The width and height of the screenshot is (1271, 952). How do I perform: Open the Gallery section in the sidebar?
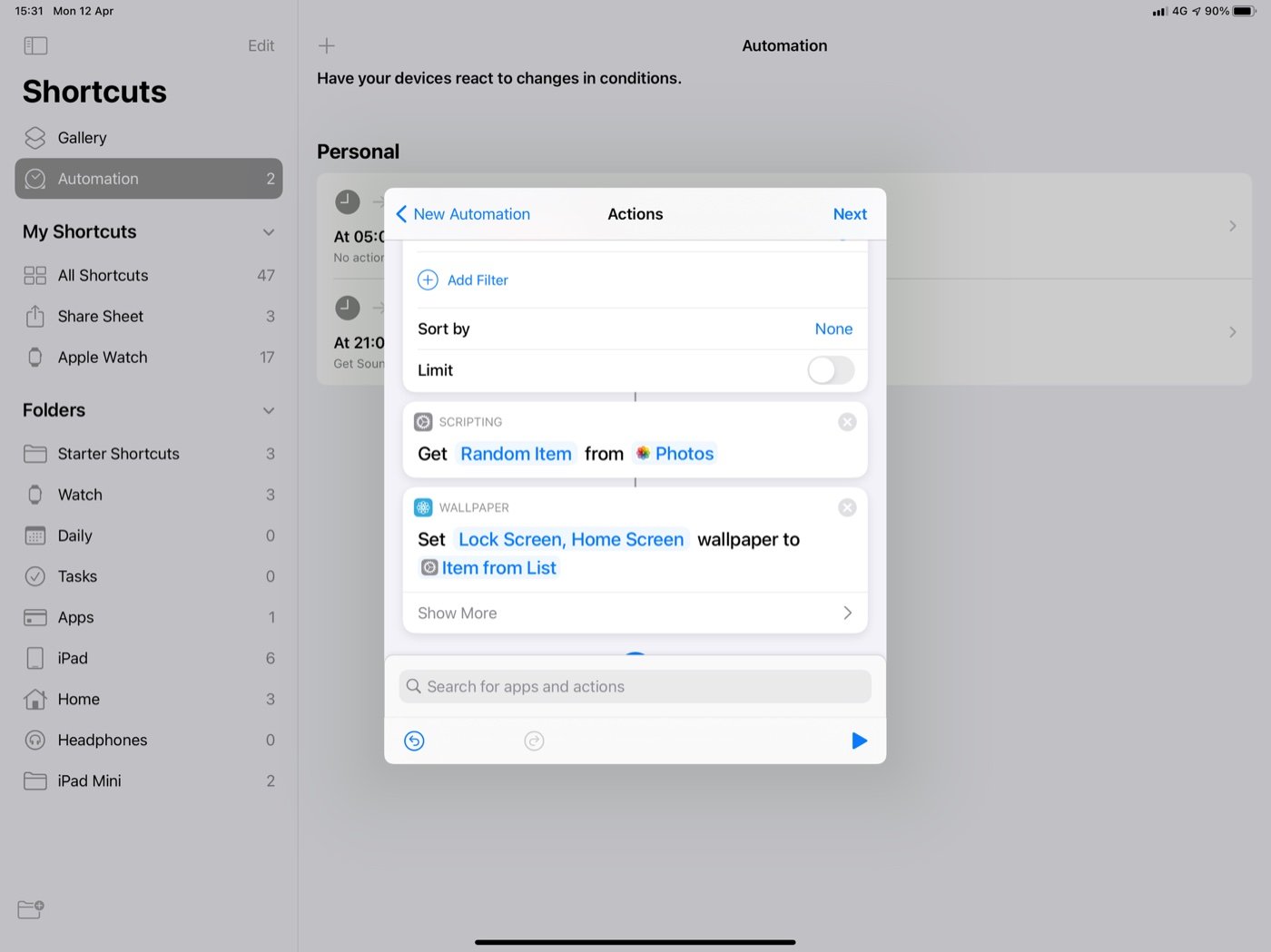(82, 137)
